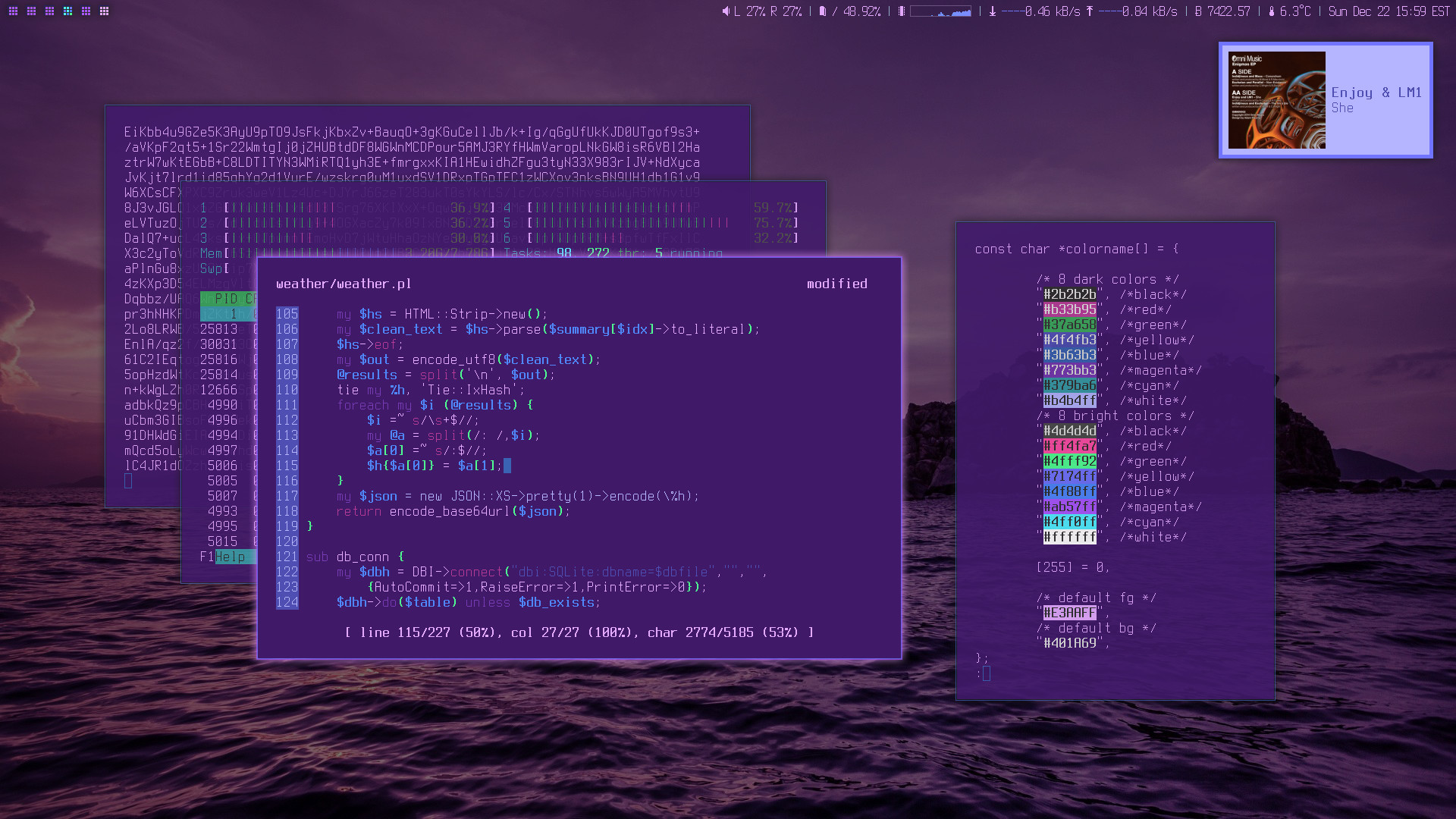Open the album art thumbnail in notification

click(1276, 100)
